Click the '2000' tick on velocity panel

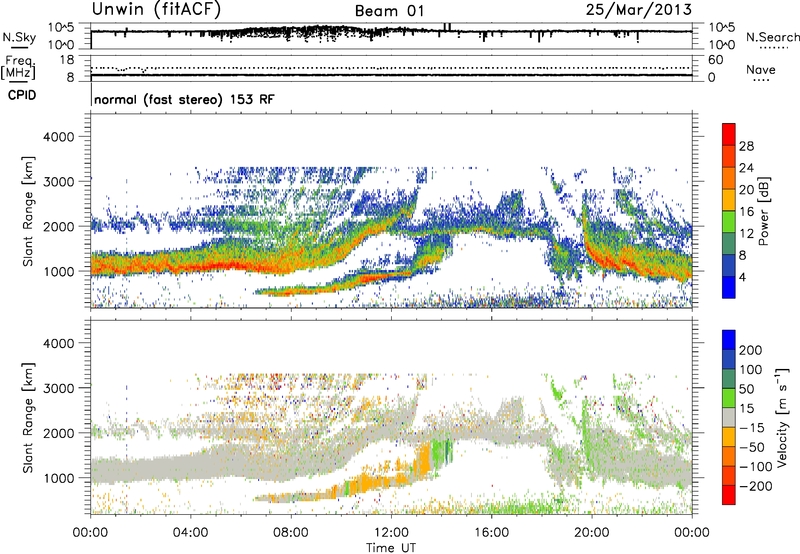click(58, 433)
